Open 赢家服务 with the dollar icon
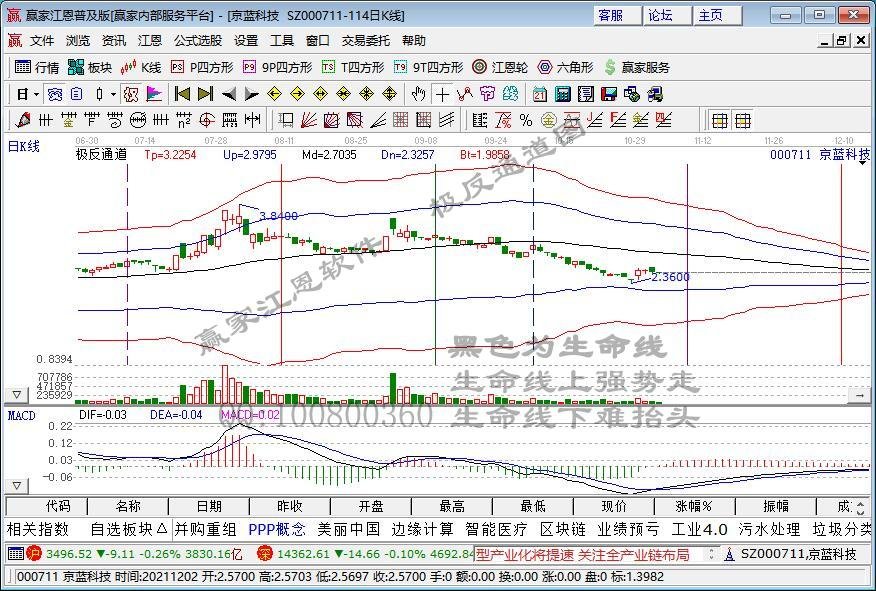The image size is (876, 591). coord(637,68)
